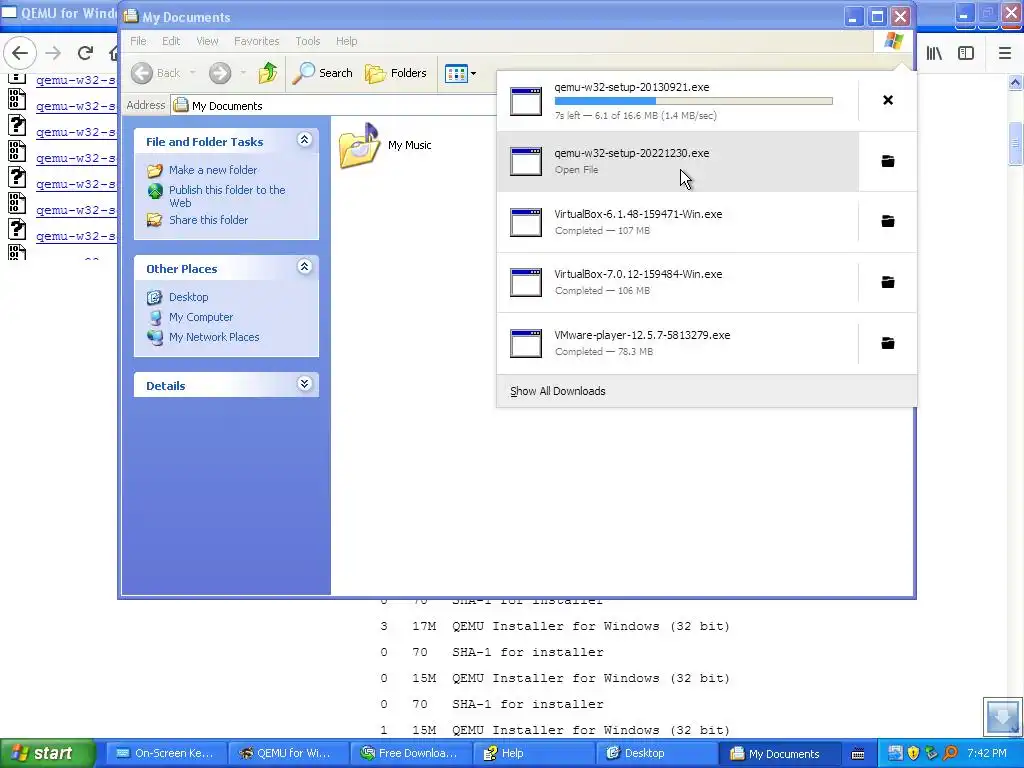This screenshot has width=1024, height=768.
Task: Switch to Help taskbar item
Action: click(x=532, y=754)
